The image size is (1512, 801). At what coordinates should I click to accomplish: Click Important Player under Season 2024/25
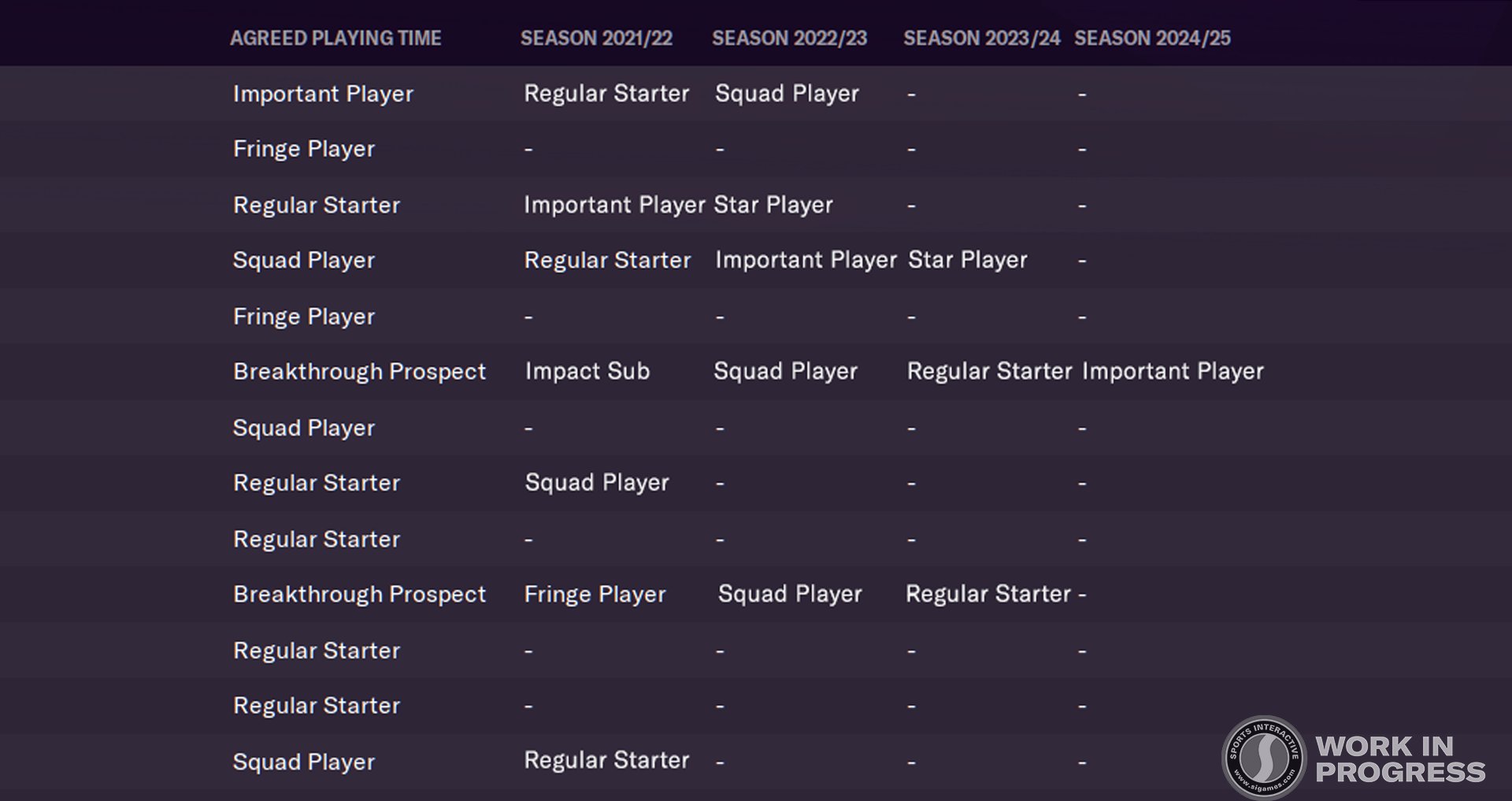pyautogui.click(x=1173, y=371)
